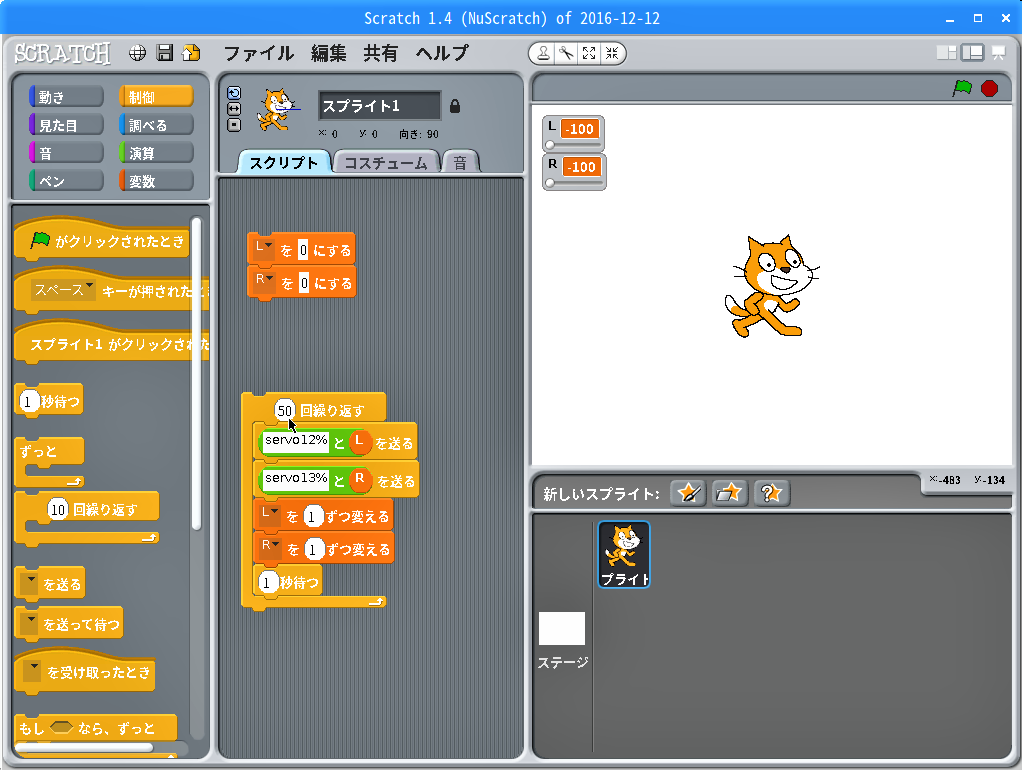Switch to the スクリプト tab

point(284,162)
